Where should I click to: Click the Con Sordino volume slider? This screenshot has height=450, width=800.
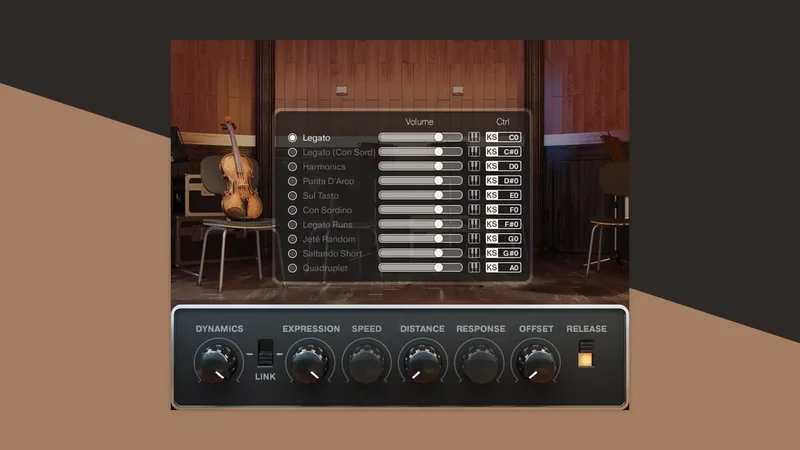420,209
